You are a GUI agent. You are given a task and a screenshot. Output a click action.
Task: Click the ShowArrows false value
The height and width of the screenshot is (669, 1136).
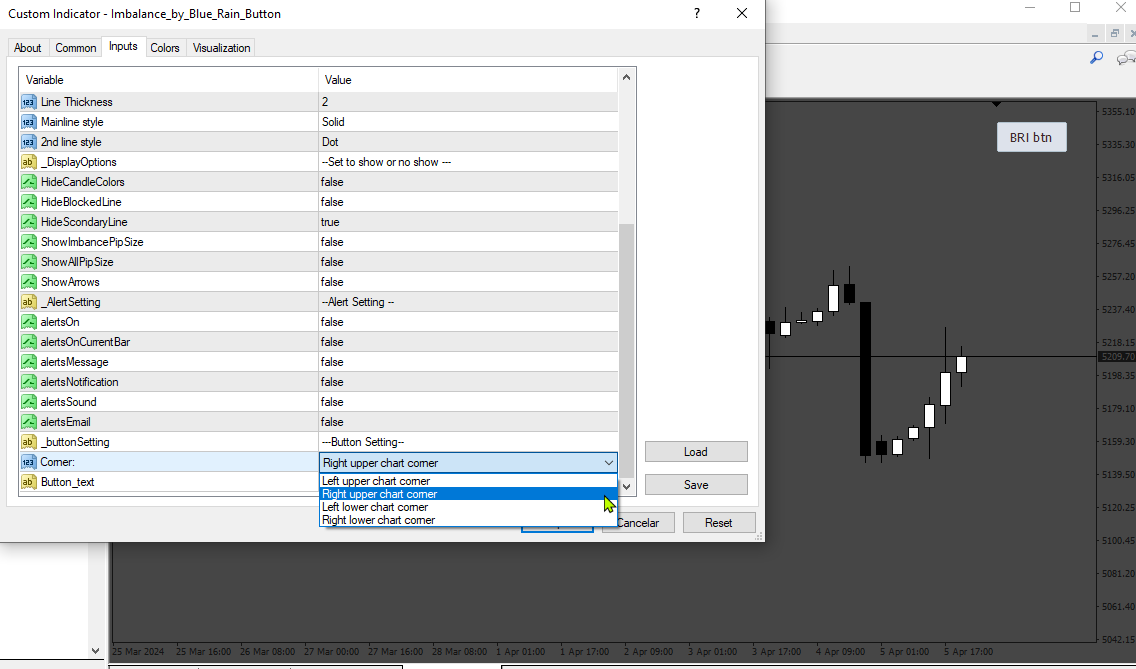(x=333, y=282)
